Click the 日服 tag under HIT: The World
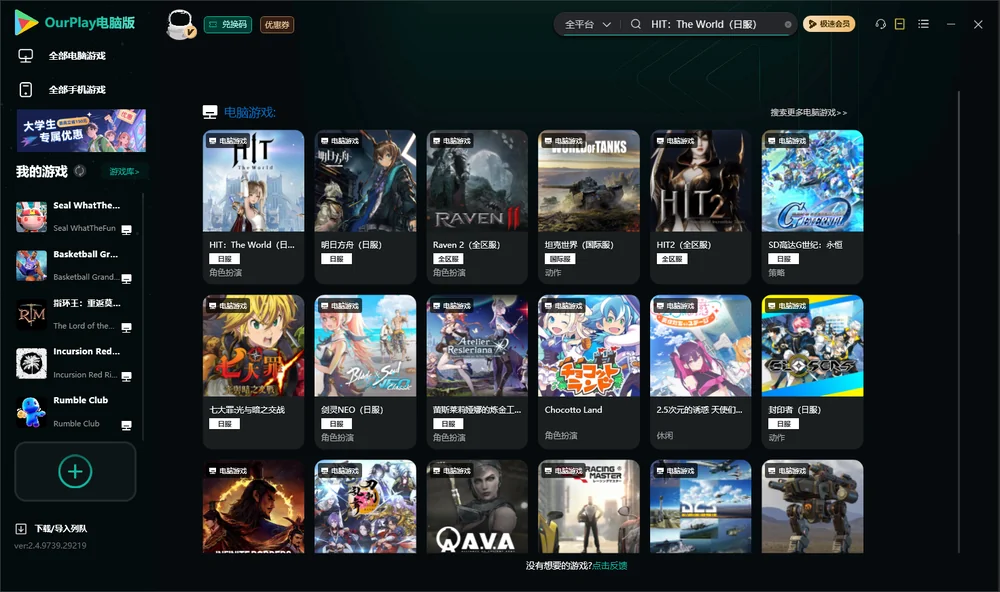 click(x=224, y=259)
